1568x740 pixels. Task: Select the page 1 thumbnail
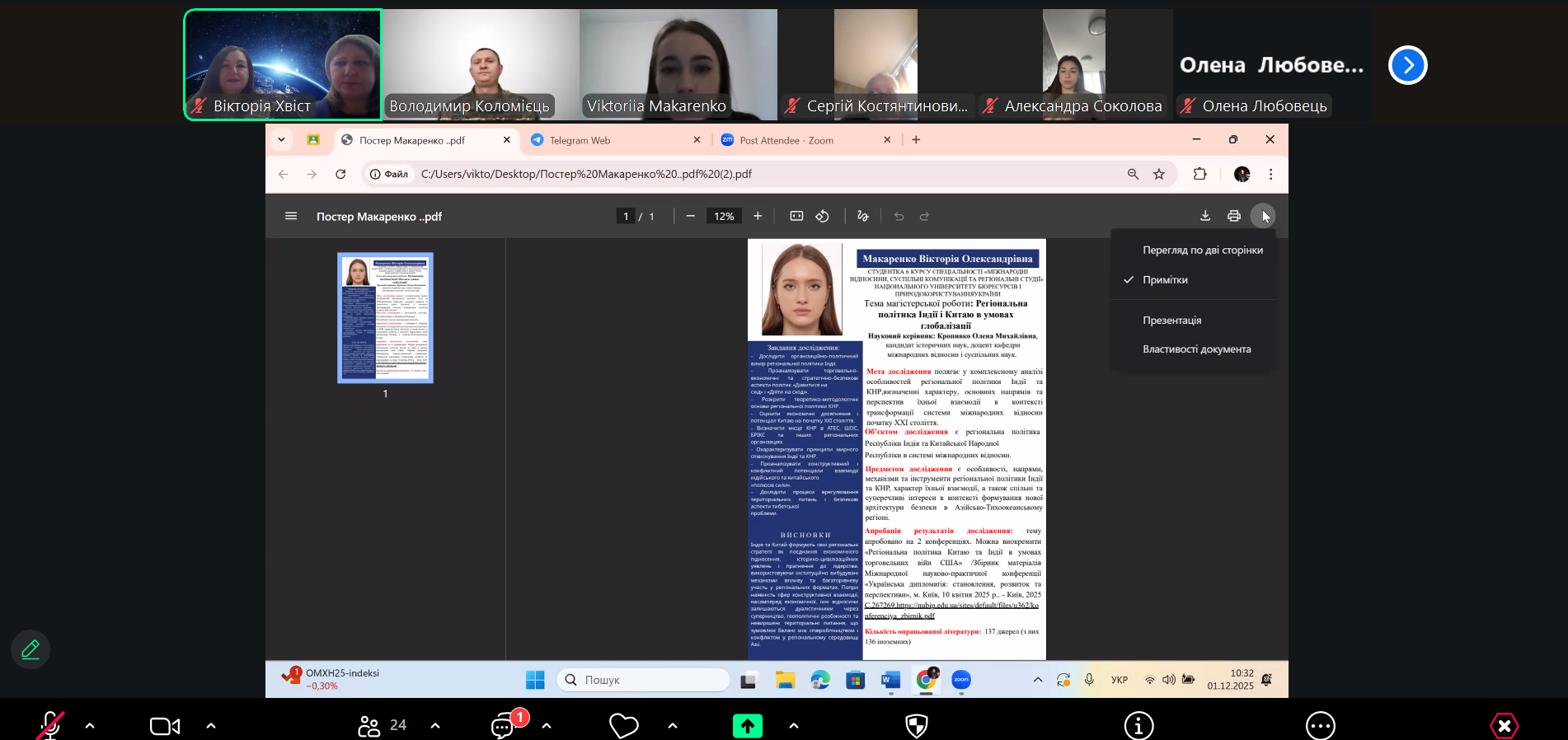[385, 318]
